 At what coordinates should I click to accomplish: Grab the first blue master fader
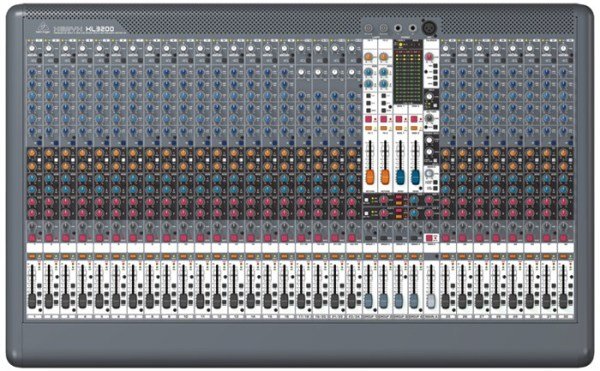point(400,177)
